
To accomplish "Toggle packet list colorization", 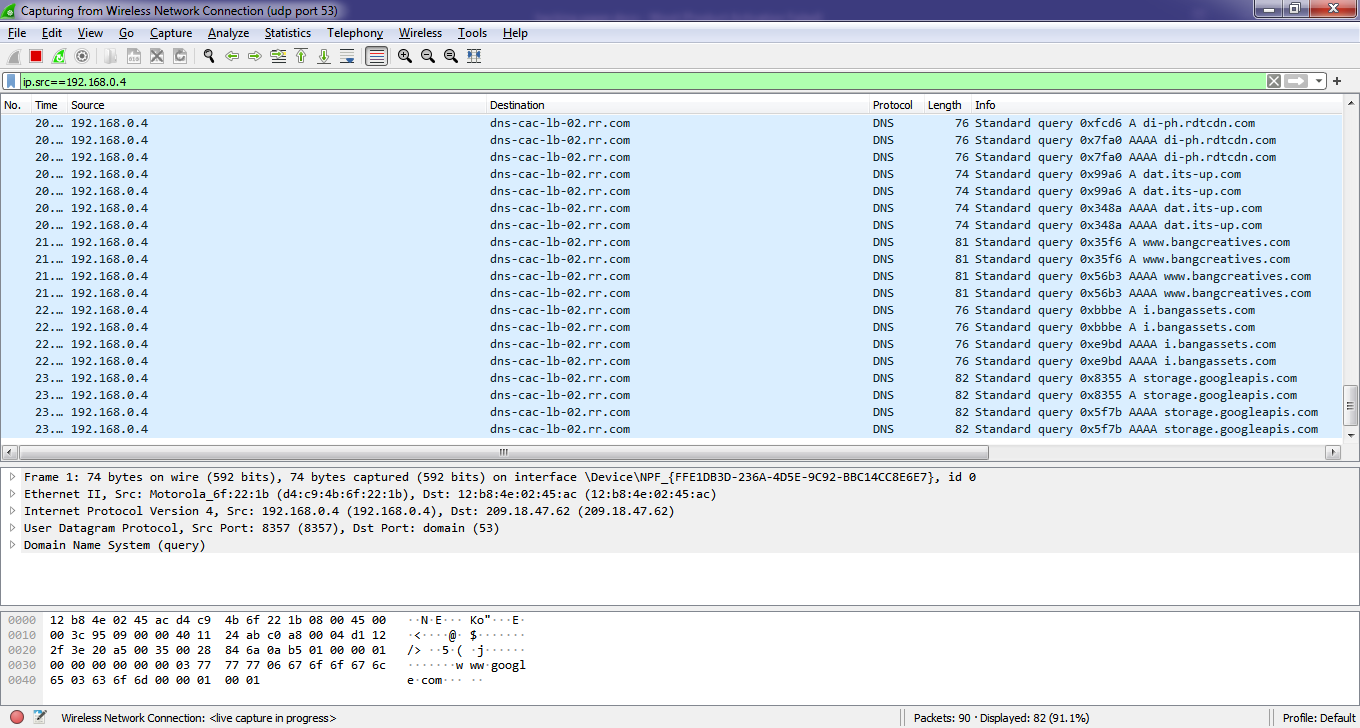I will pos(376,57).
